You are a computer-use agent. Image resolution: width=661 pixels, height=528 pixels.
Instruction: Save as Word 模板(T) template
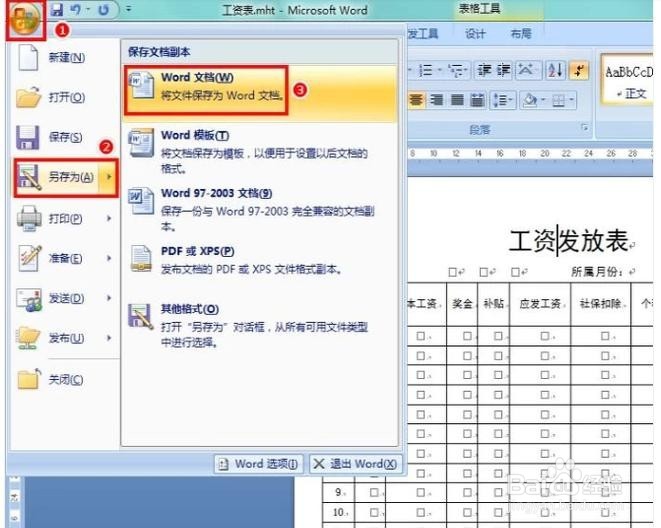tap(261, 151)
